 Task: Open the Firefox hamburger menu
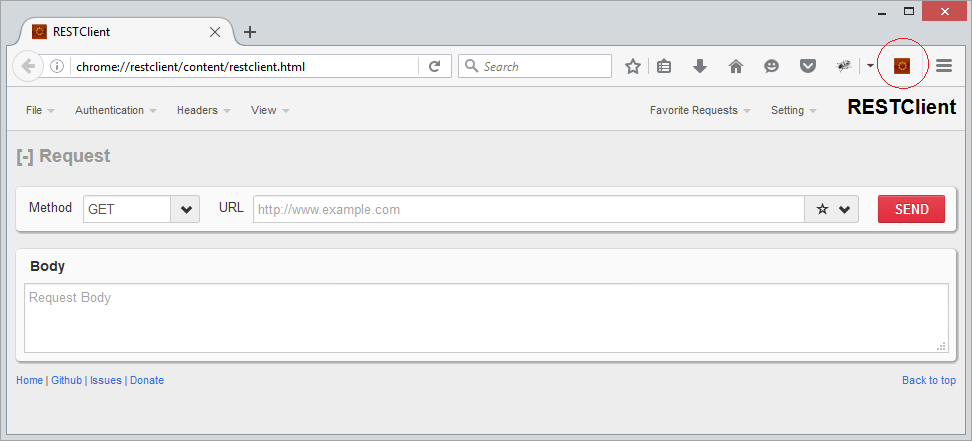click(943, 66)
